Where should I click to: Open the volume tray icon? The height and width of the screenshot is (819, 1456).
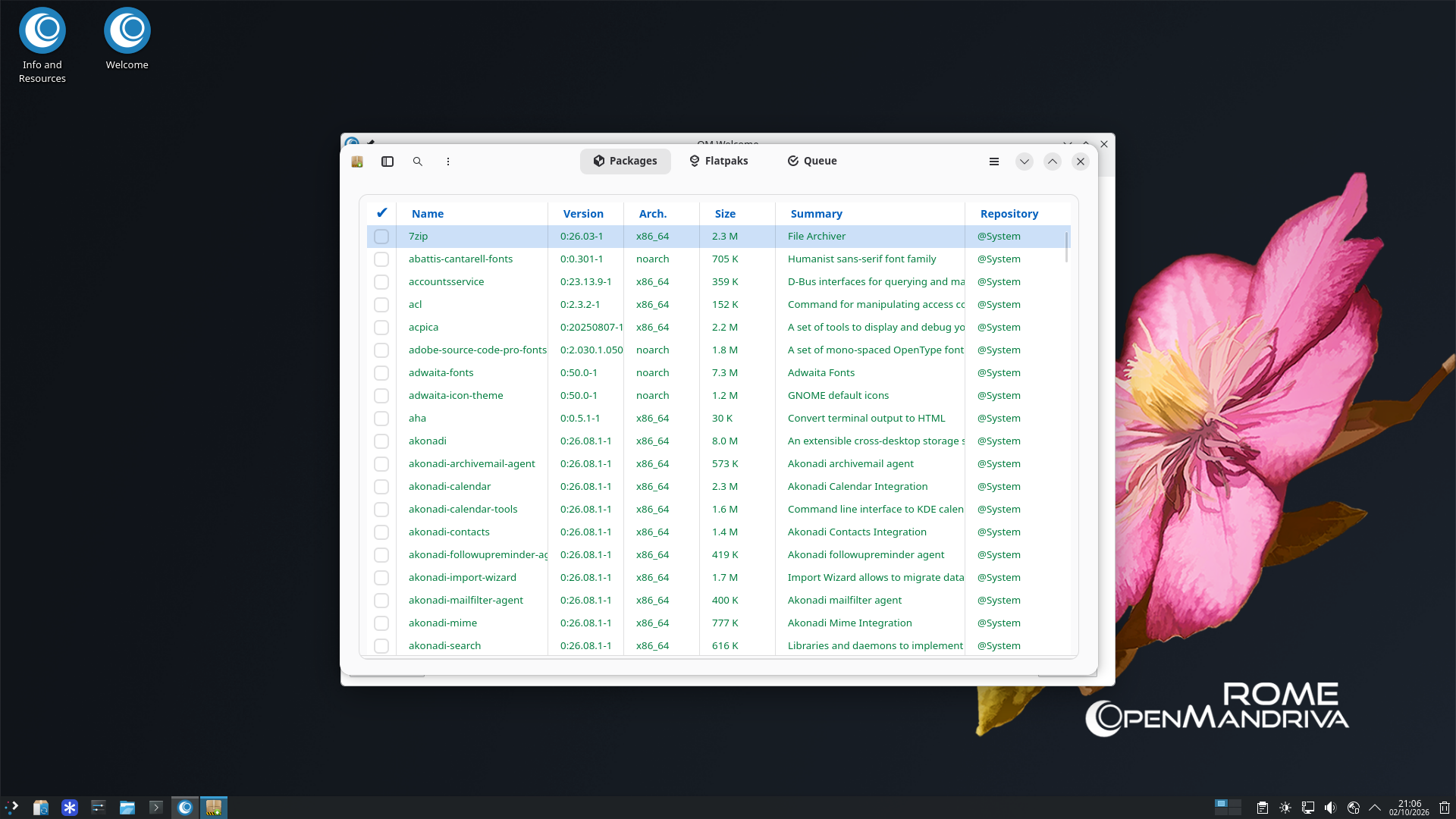(x=1331, y=808)
